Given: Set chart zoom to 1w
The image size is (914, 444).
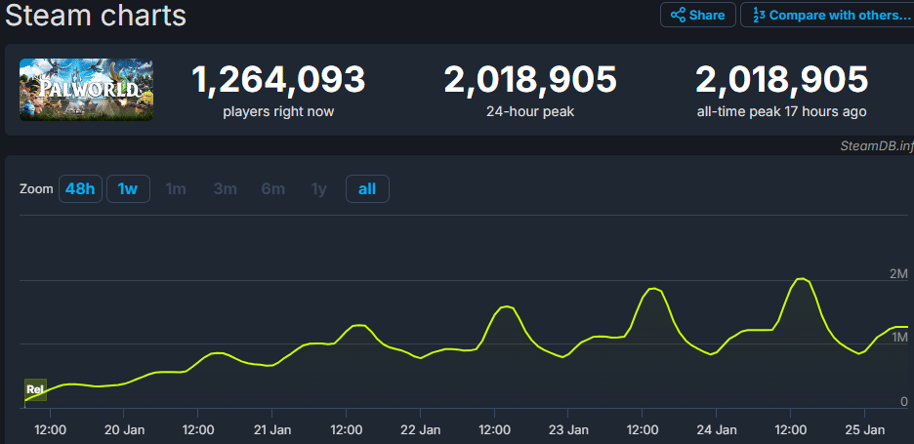Looking at the screenshot, I should click(128, 189).
